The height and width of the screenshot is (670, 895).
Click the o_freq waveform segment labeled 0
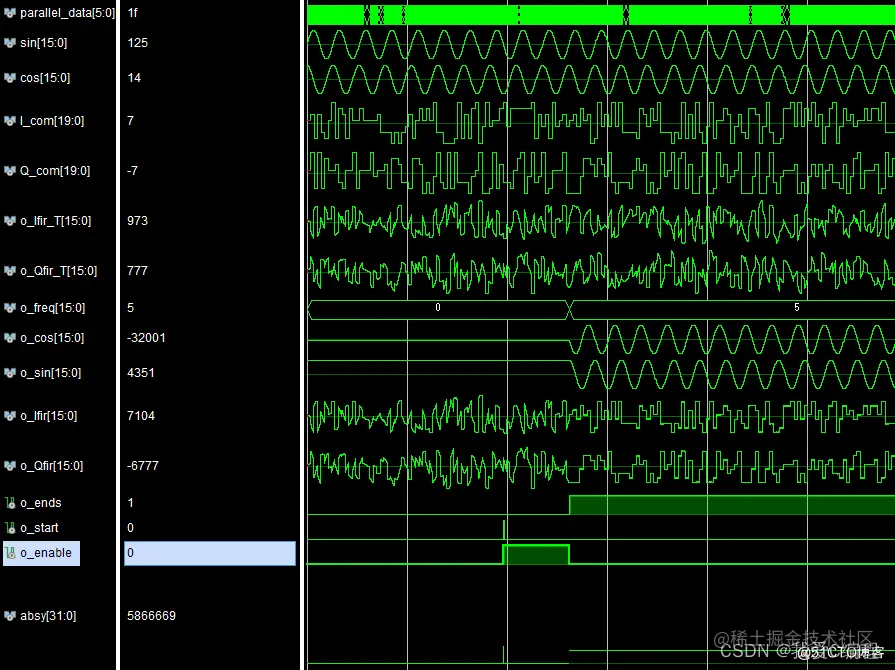point(438,308)
